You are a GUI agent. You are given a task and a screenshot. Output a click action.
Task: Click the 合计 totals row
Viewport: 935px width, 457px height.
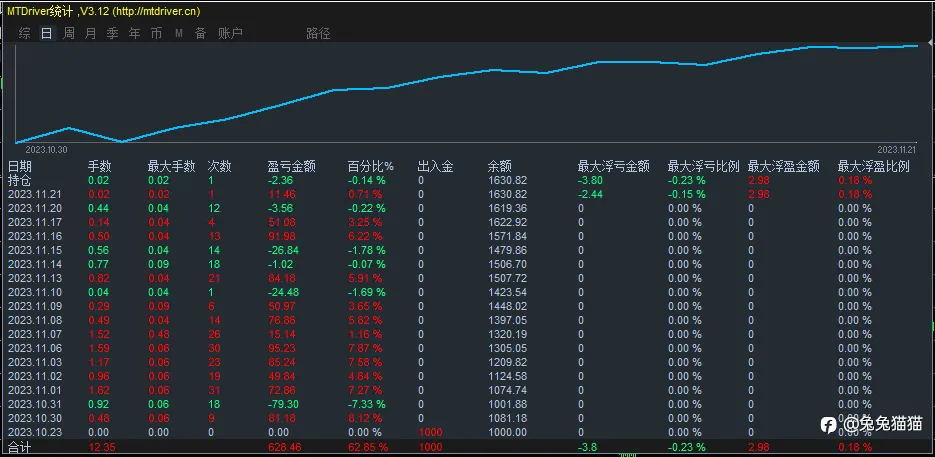pos(459,447)
